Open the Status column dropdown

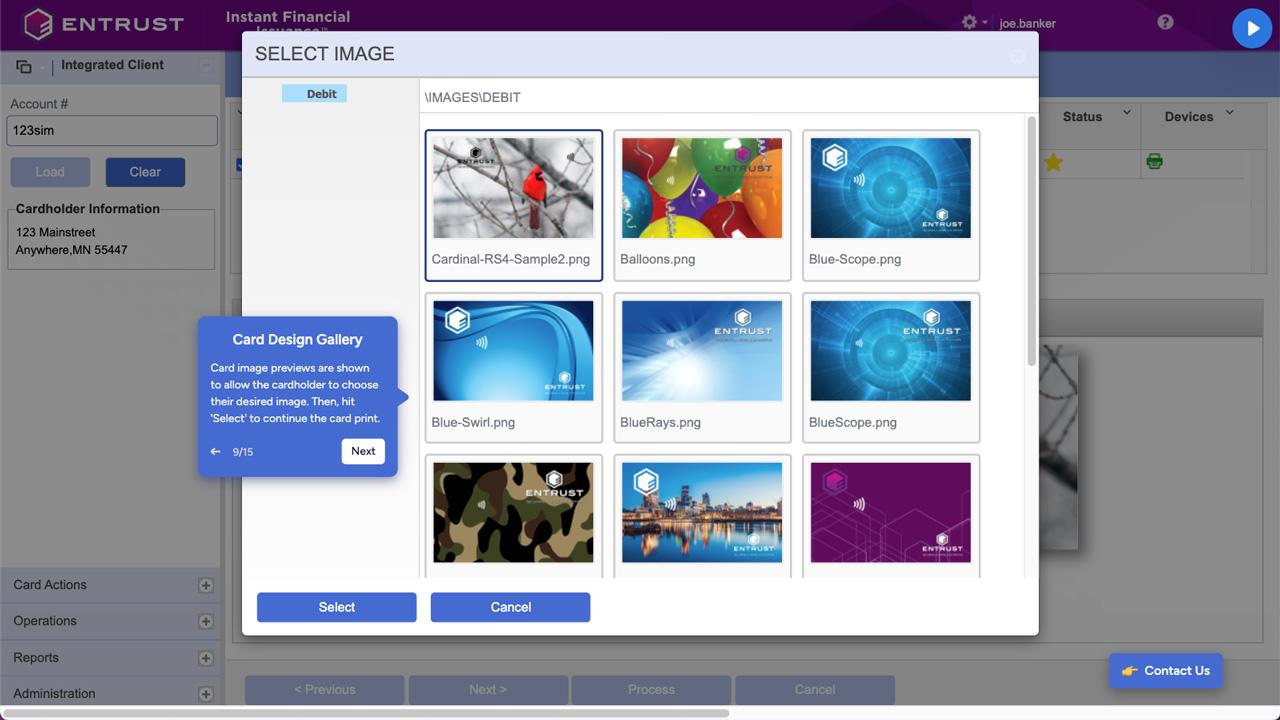click(1127, 113)
